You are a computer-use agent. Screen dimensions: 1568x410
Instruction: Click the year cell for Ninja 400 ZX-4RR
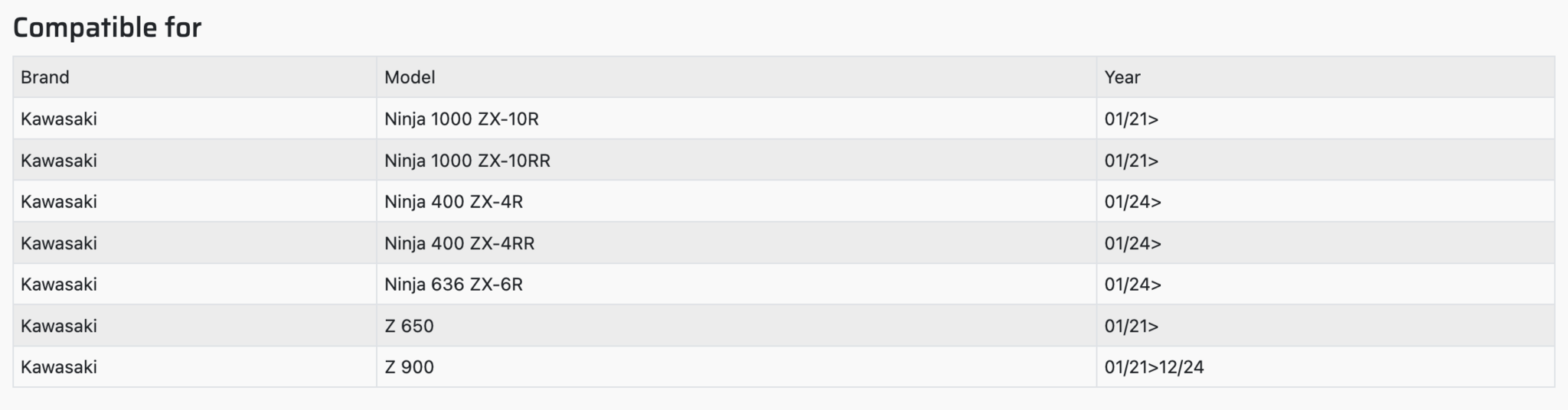(x=1132, y=243)
